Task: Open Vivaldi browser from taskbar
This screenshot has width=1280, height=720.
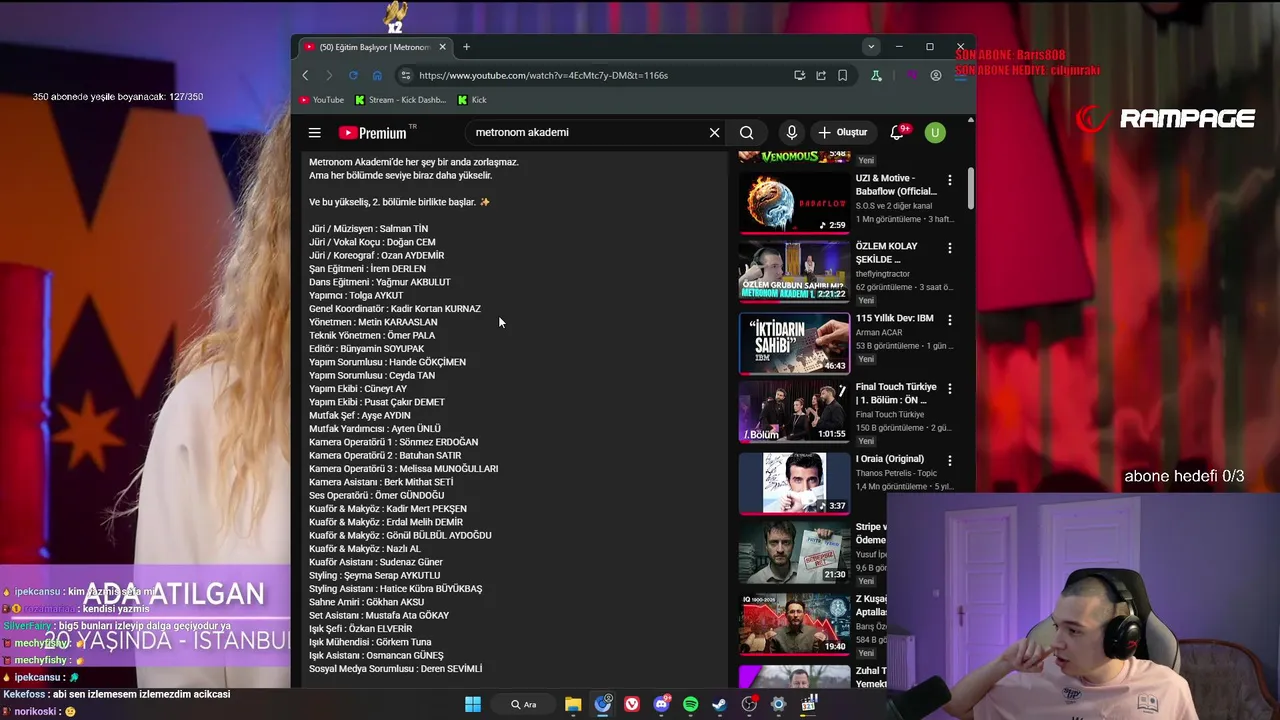Action: pos(632,704)
